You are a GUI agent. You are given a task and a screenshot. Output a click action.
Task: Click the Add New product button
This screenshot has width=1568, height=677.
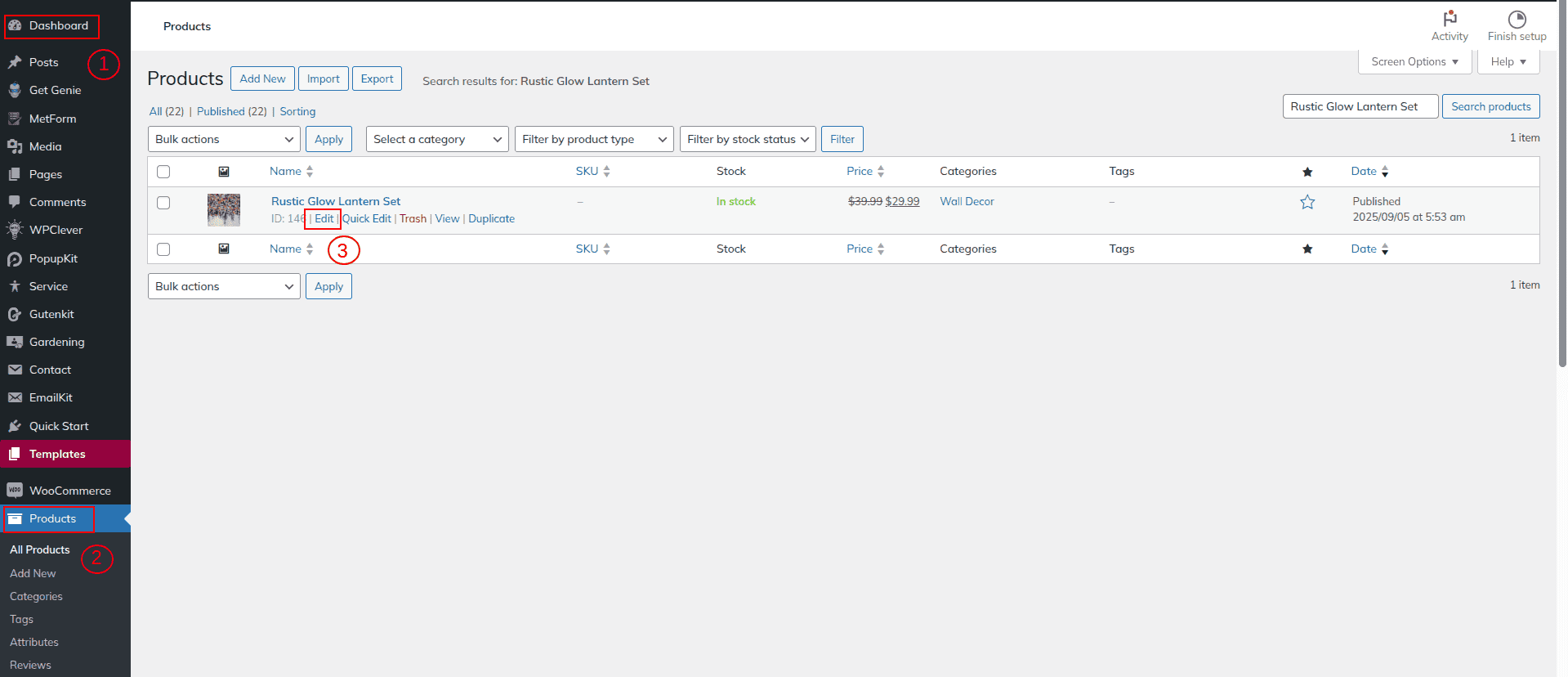(x=262, y=78)
